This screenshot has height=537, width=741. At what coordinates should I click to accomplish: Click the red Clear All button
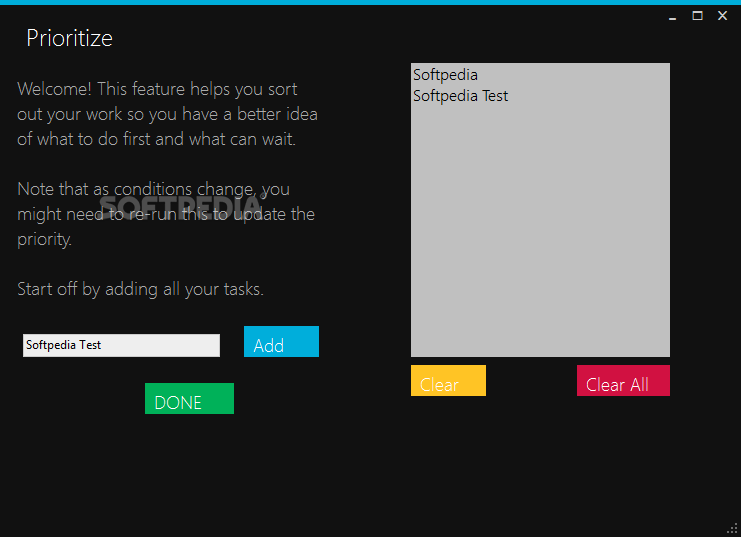[623, 381]
